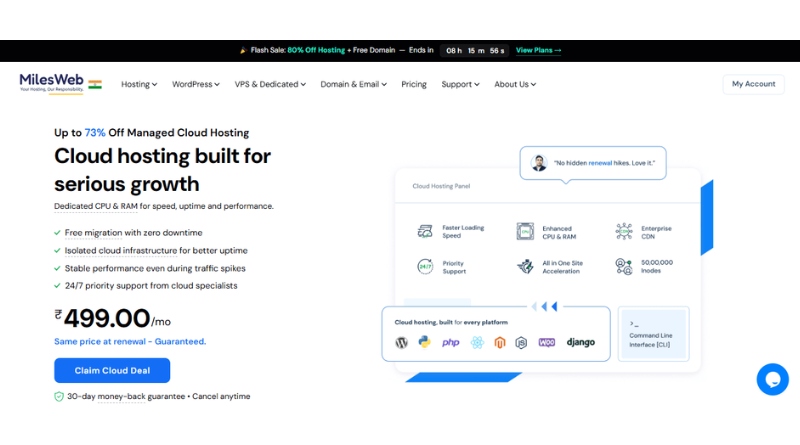Image resolution: width=800 pixels, height=445 pixels.
Task: Click the 'Free migration with zero downtime' text
Action: click(x=134, y=233)
